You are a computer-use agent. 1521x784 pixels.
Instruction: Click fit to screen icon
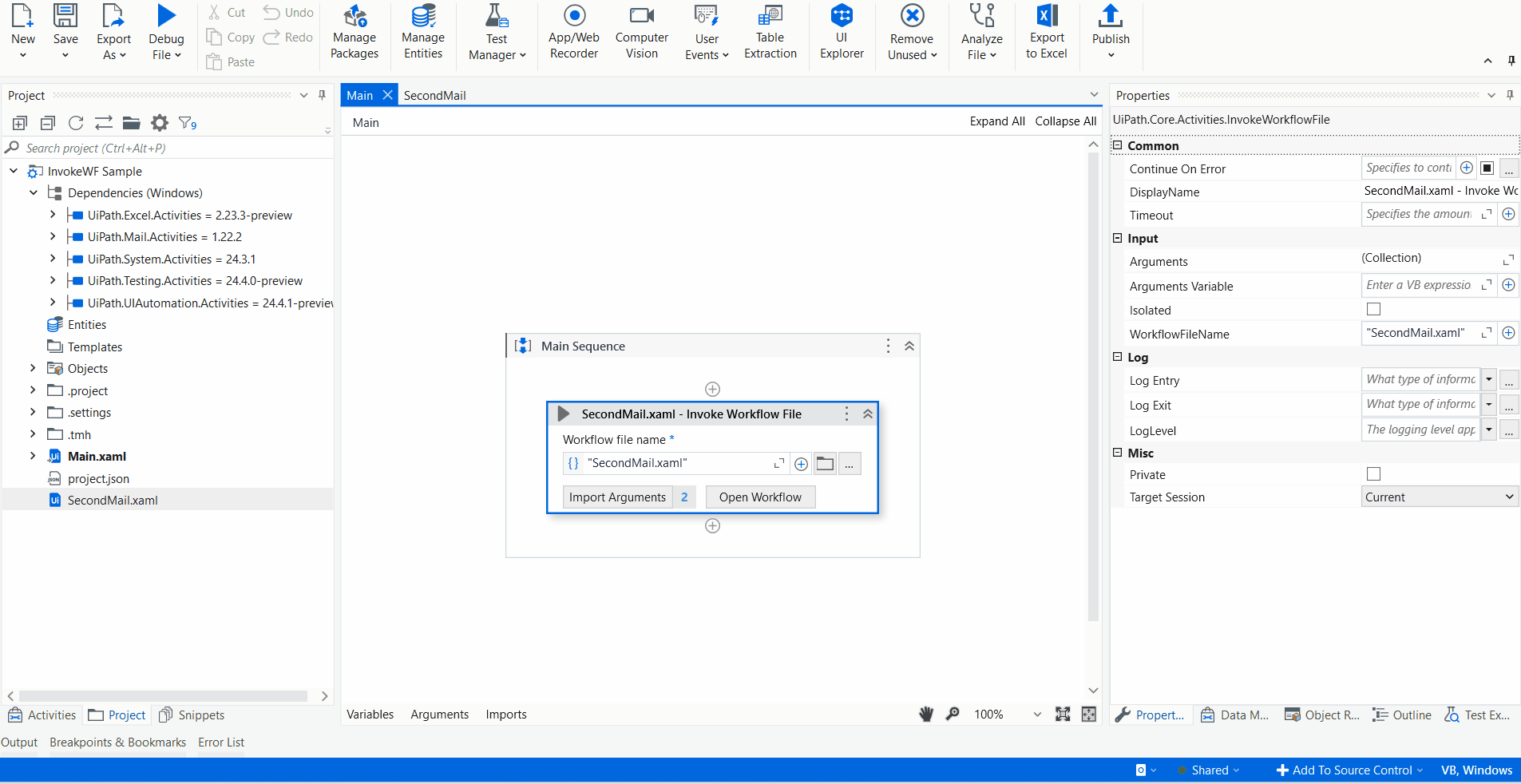1063,715
